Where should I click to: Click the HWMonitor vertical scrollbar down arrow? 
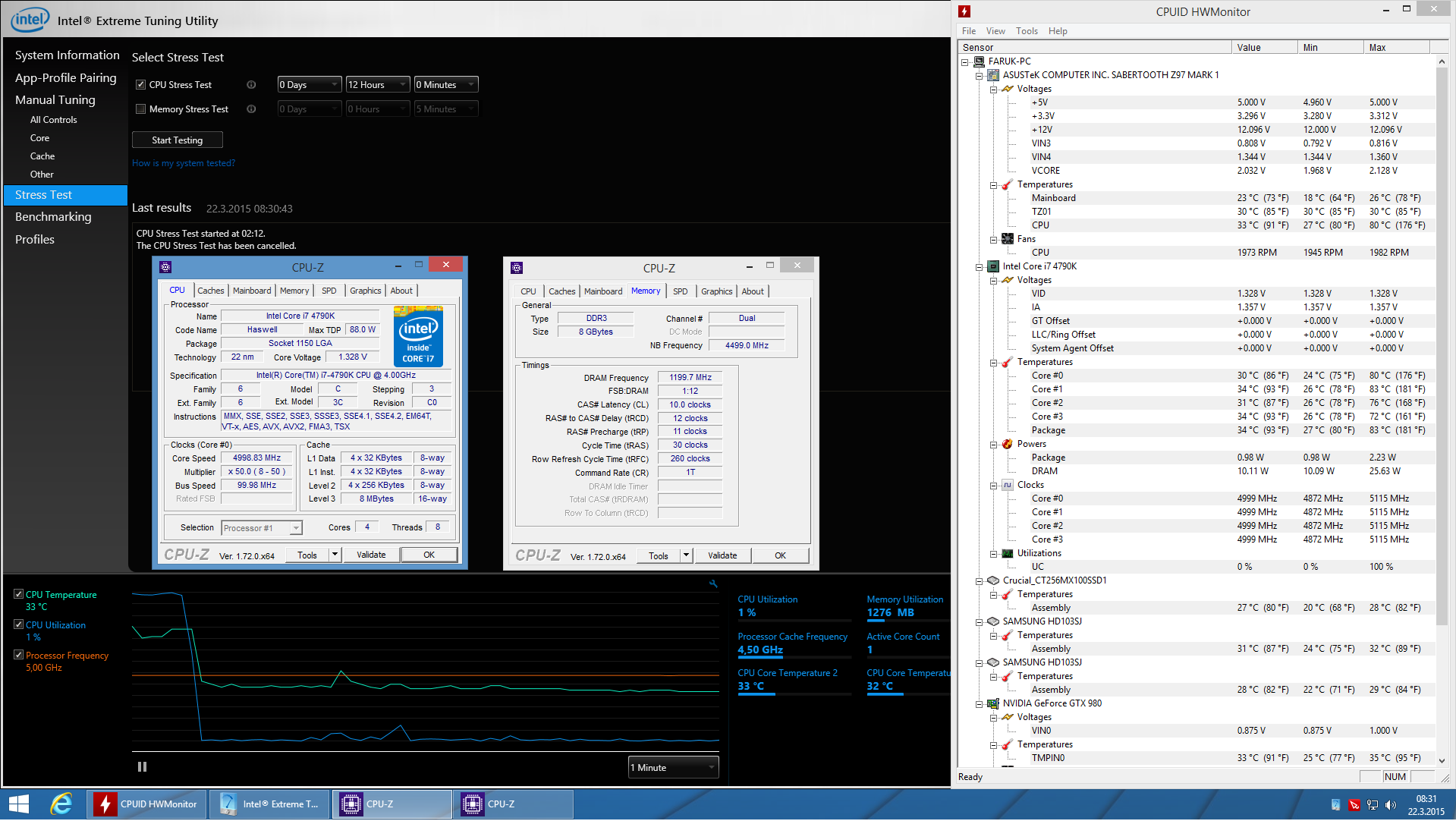(x=1441, y=760)
